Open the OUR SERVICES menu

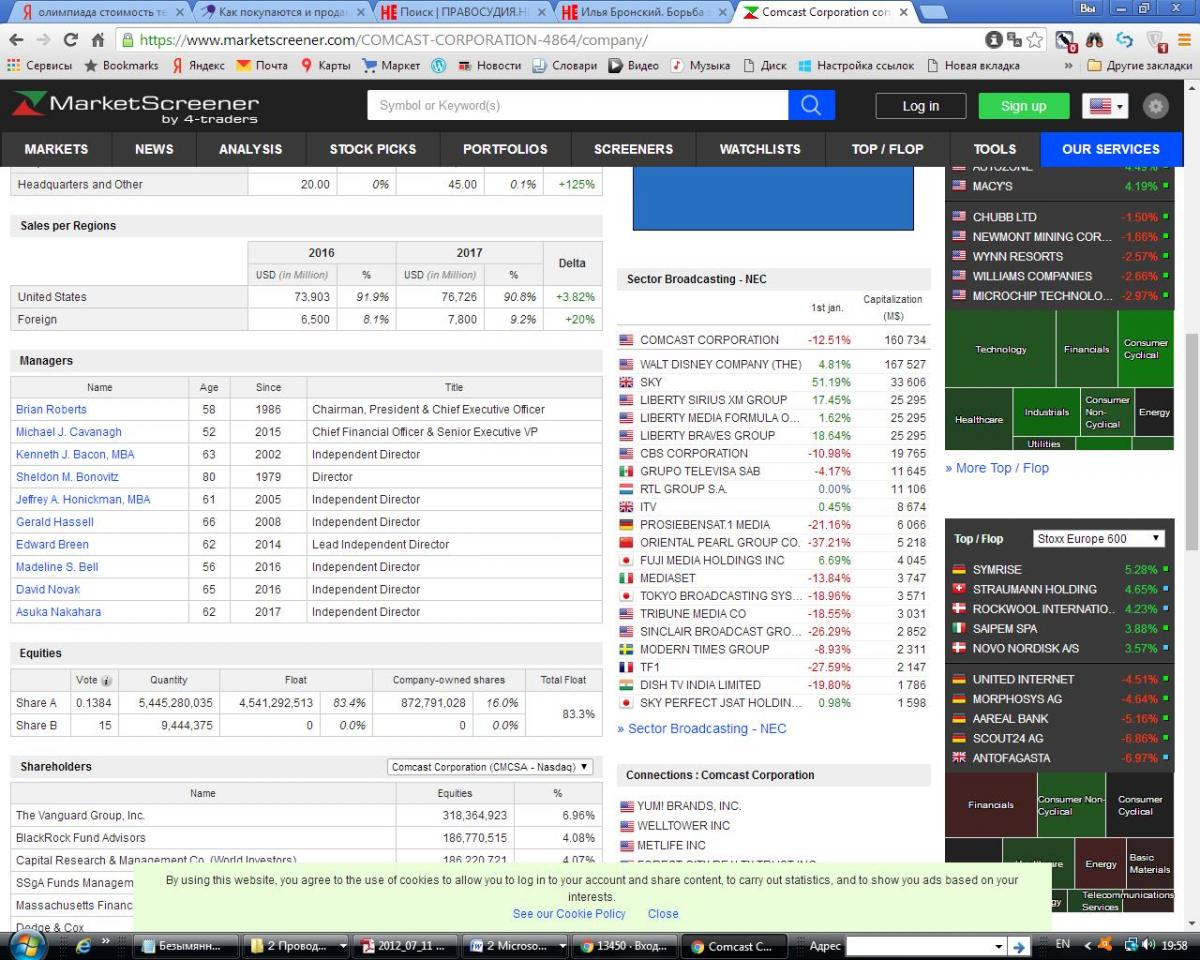coord(1111,149)
